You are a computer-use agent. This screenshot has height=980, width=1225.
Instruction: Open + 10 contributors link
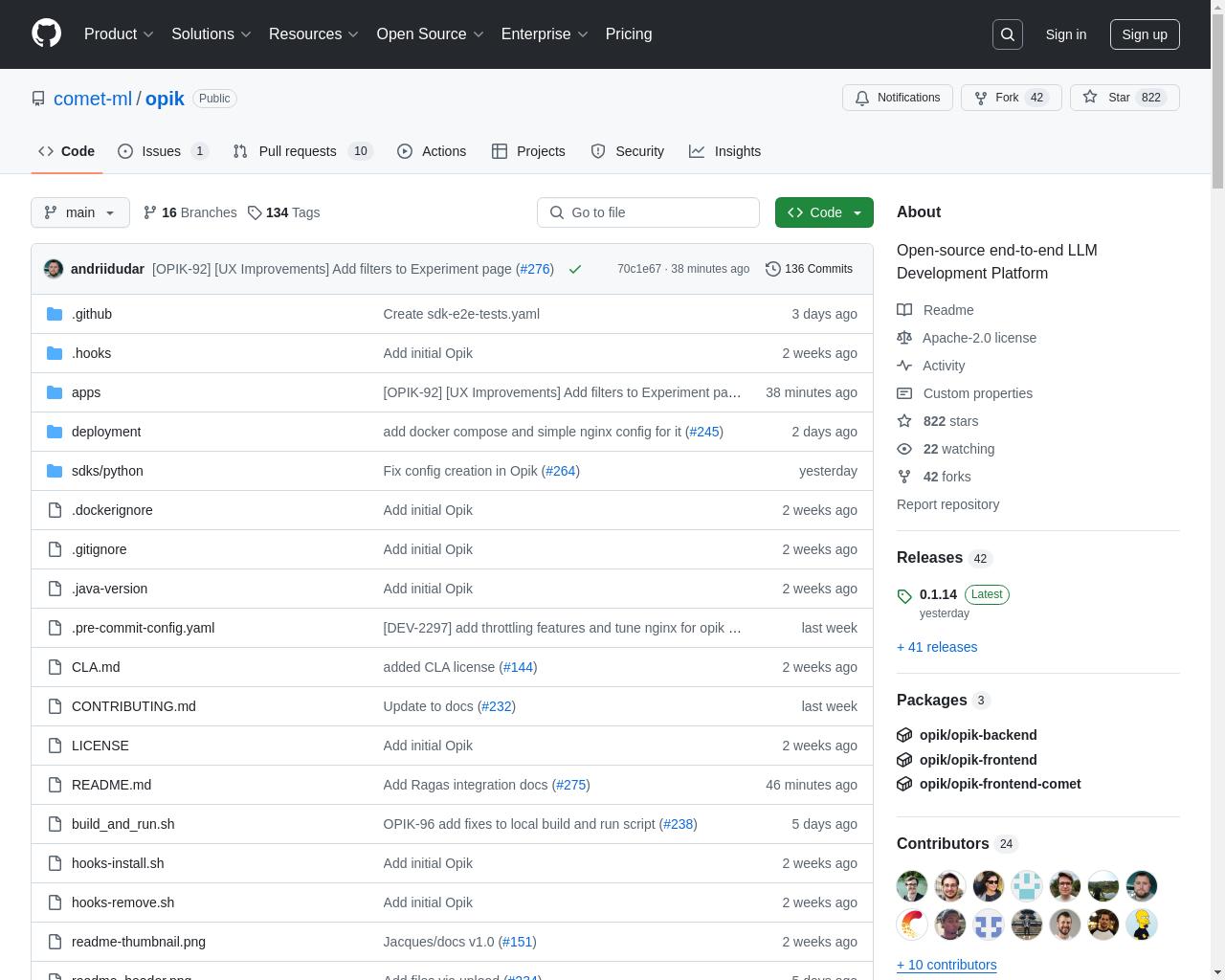point(947,965)
